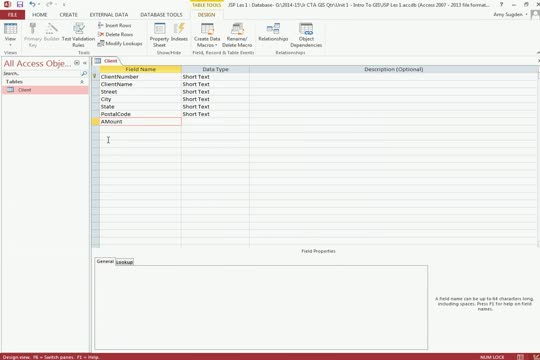Click Modify Lookups in the ribbon
This screenshot has width=540, height=360.
click(x=120, y=43)
